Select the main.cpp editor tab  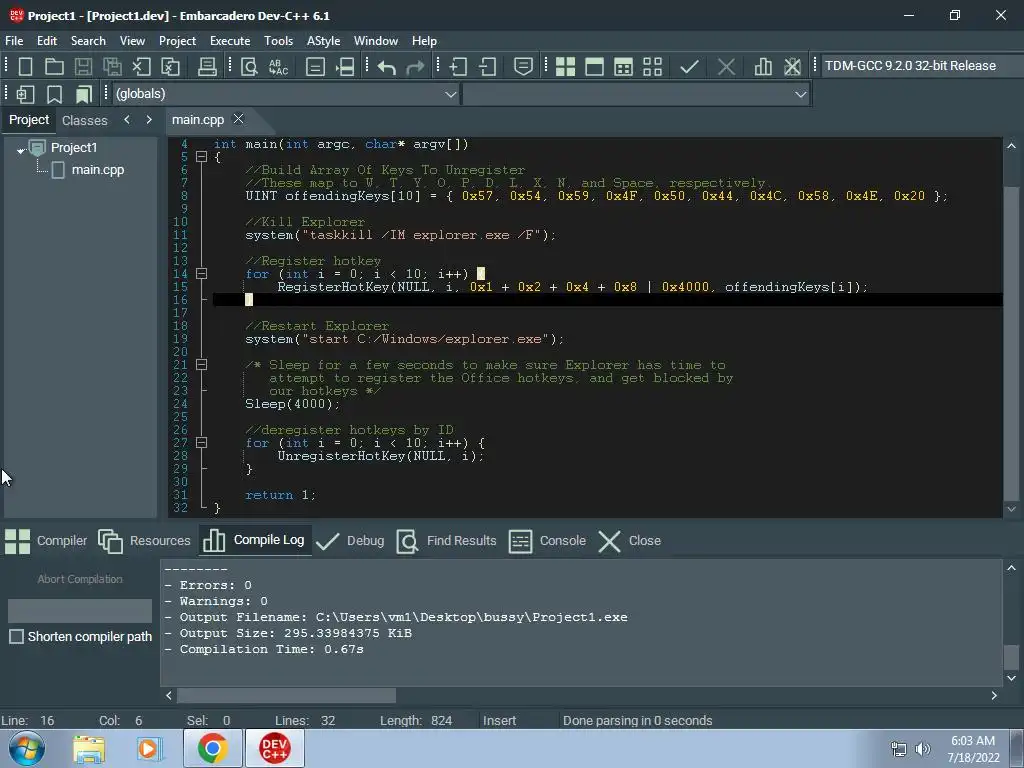(198, 120)
